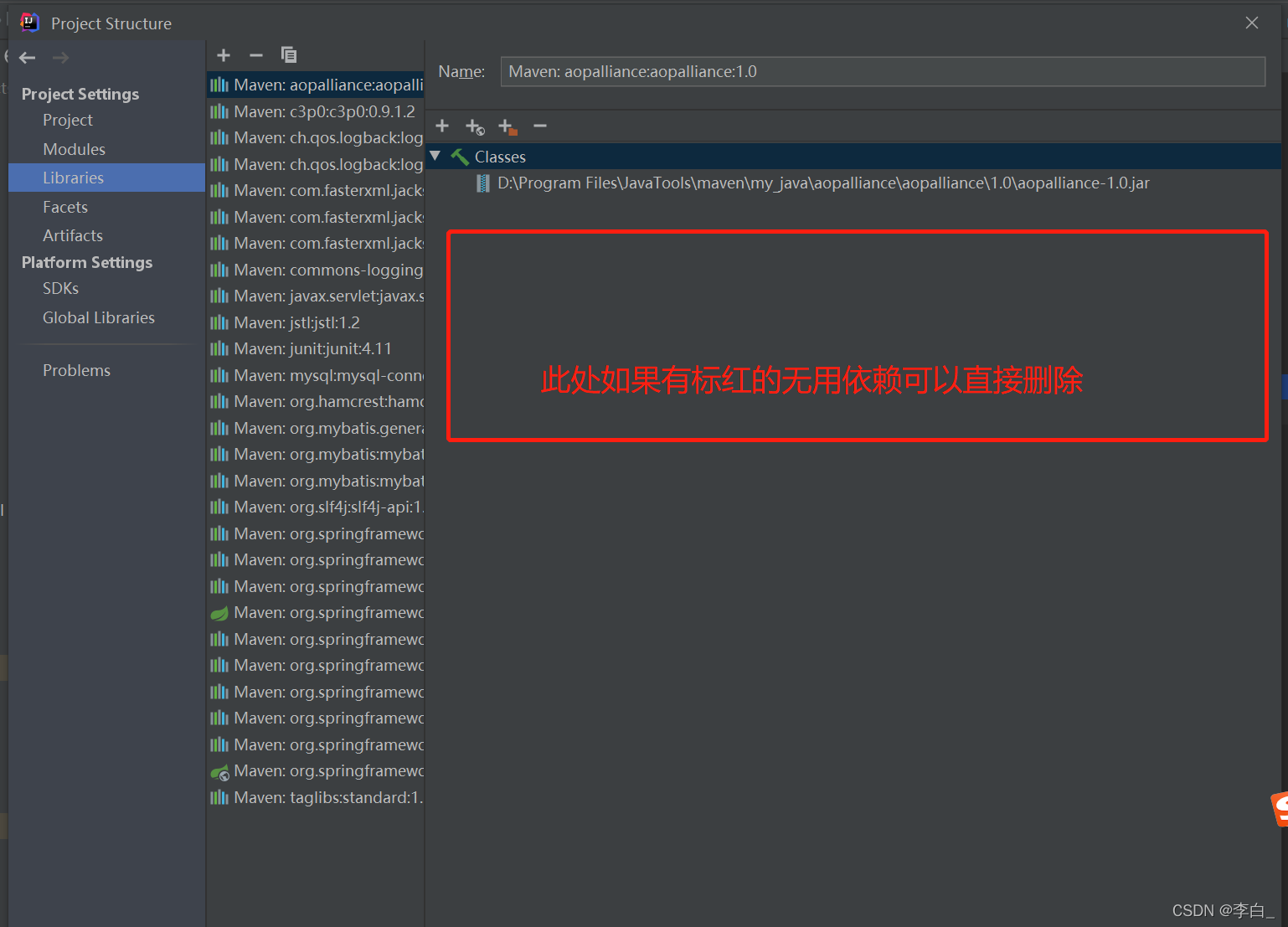Select Maven: org.hamcrest library
The width and height of the screenshot is (1288, 927).
316,401
